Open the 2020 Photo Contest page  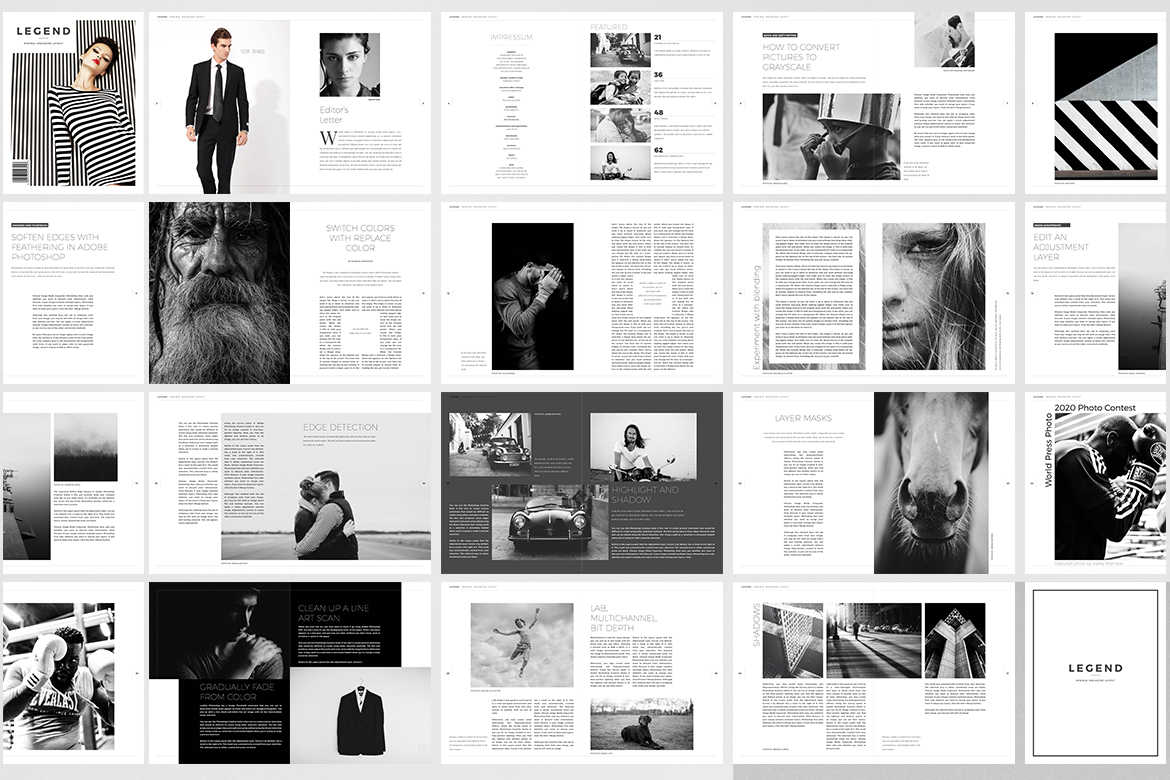1095,483
